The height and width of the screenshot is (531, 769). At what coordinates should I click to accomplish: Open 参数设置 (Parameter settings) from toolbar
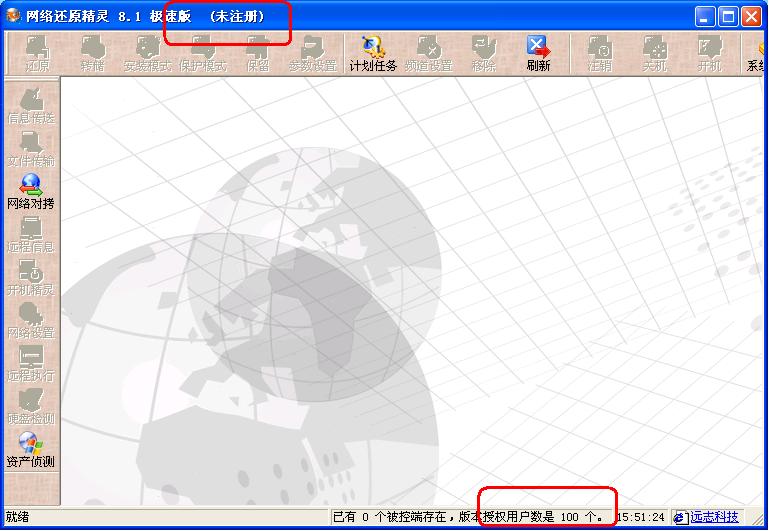click(x=313, y=54)
